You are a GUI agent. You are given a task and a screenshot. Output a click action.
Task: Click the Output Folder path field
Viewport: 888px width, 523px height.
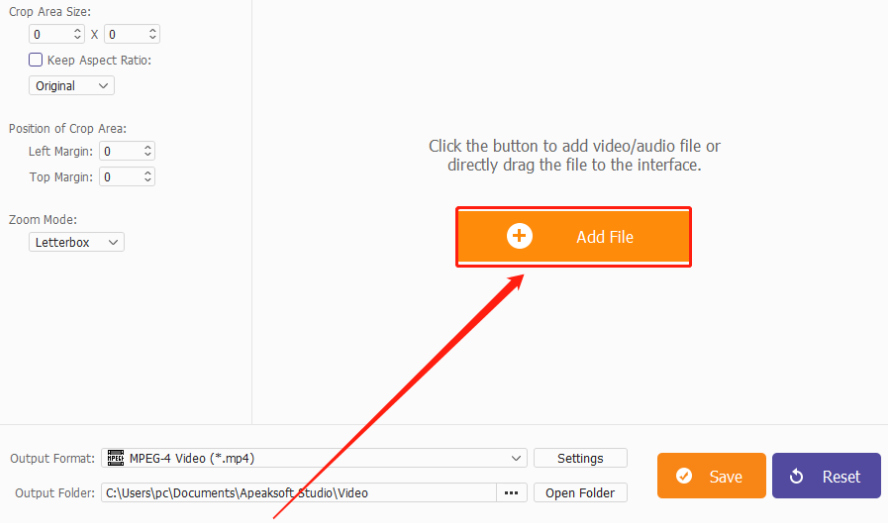coord(299,493)
